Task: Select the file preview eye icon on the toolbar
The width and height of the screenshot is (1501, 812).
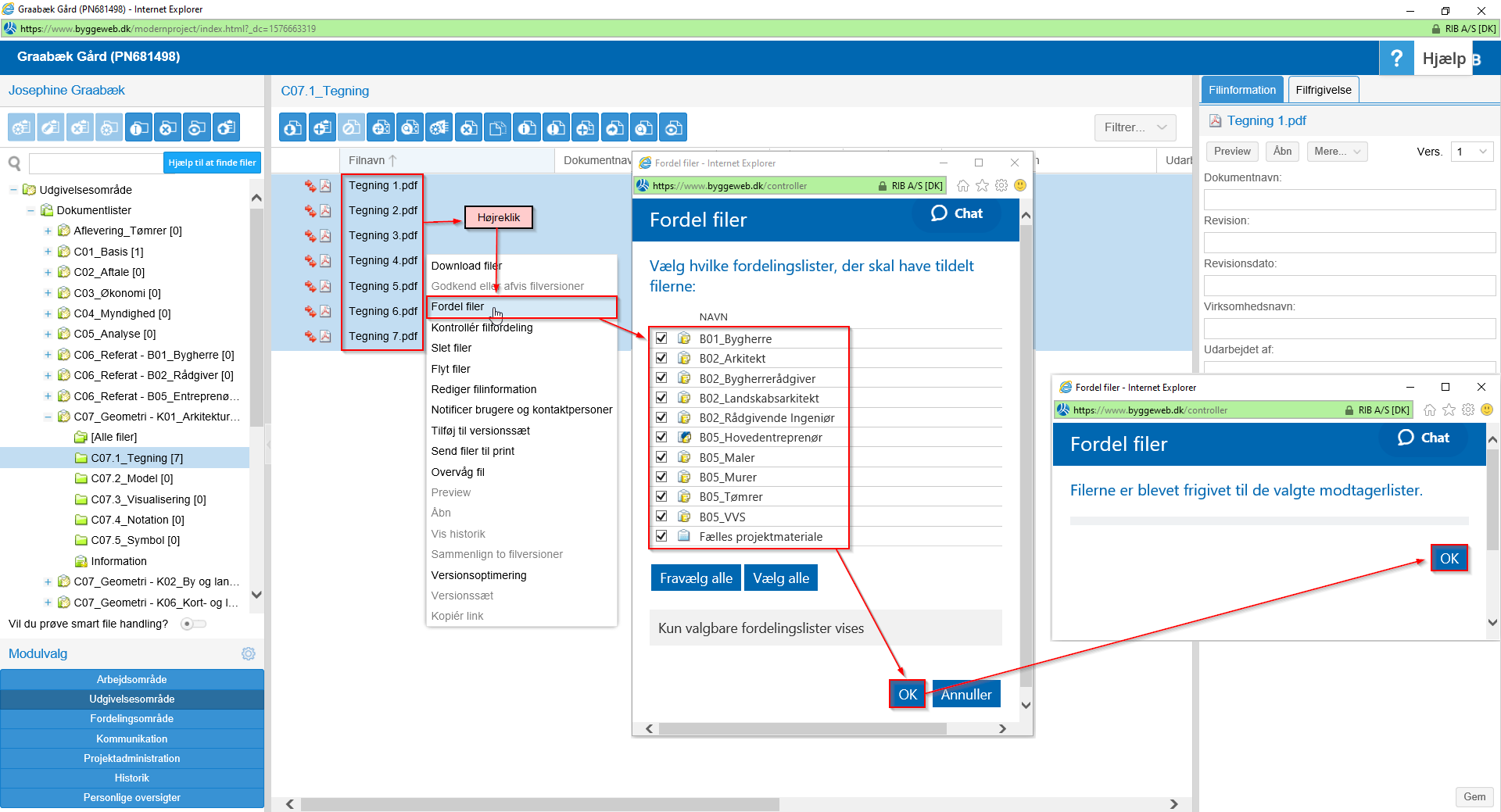Action: 673,127
